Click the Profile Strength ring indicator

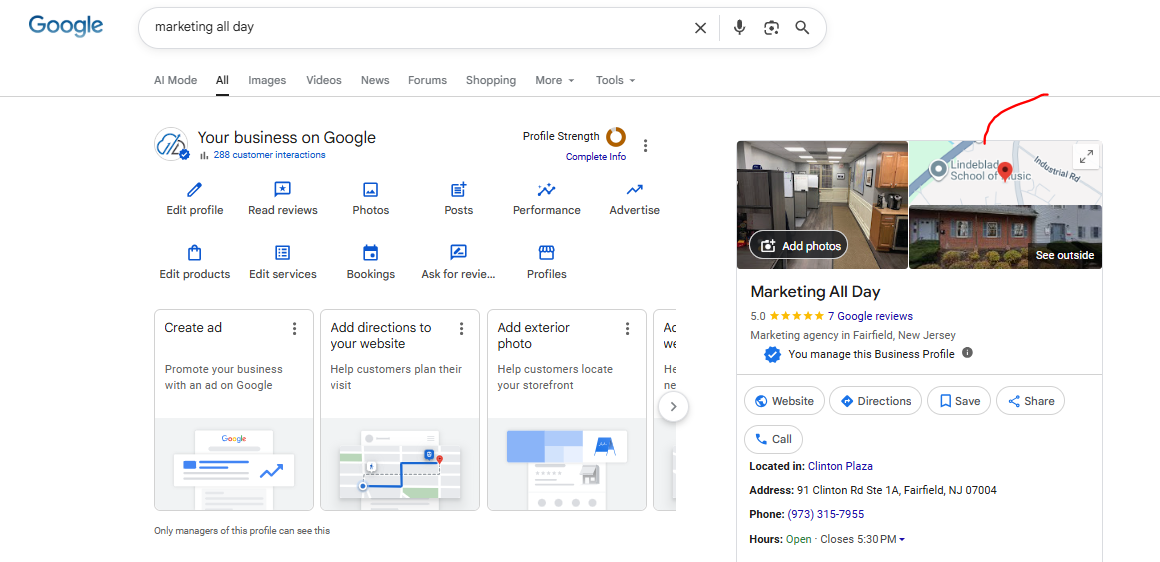click(616, 137)
